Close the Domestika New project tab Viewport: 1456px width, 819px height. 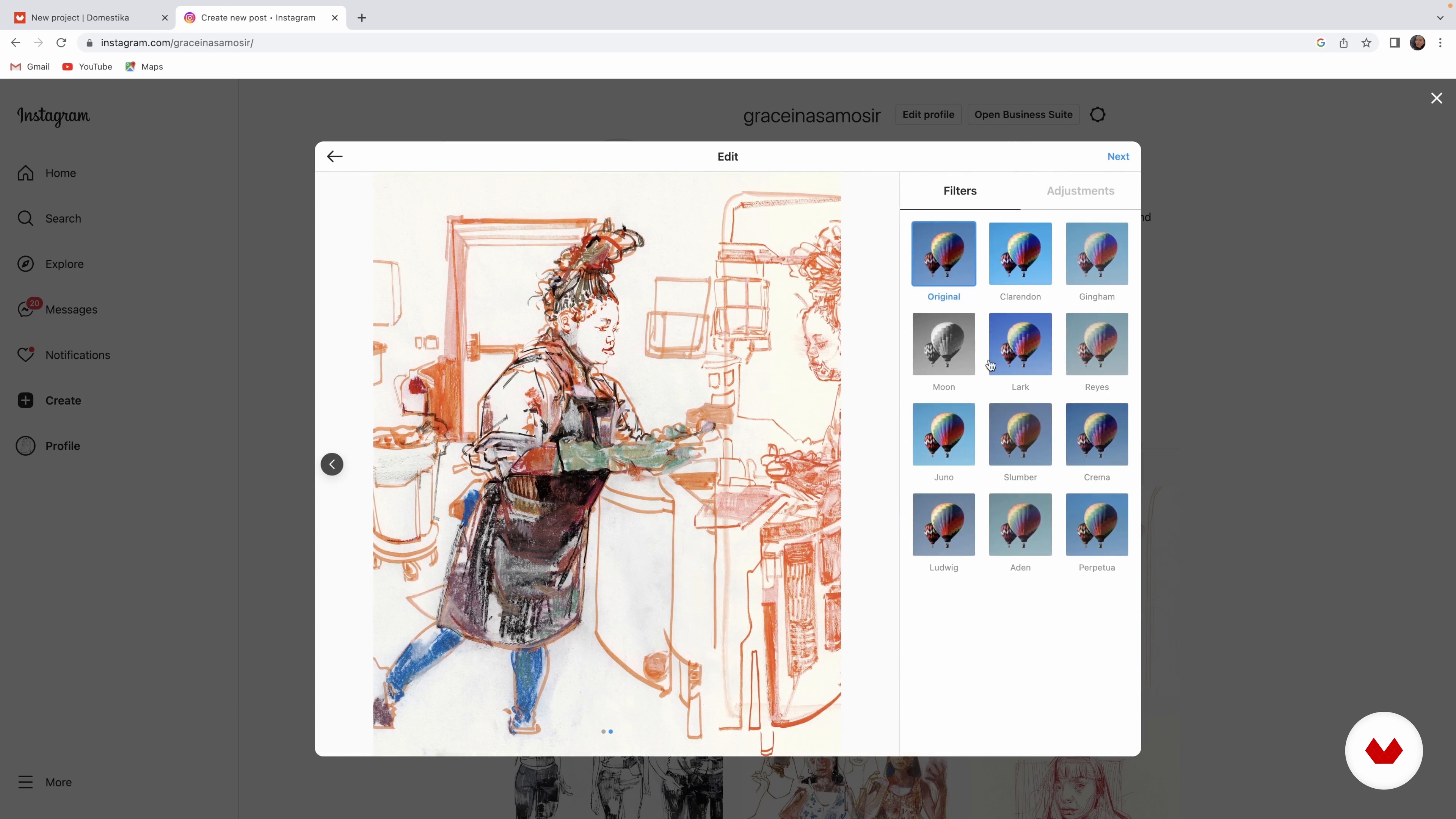point(165,17)
